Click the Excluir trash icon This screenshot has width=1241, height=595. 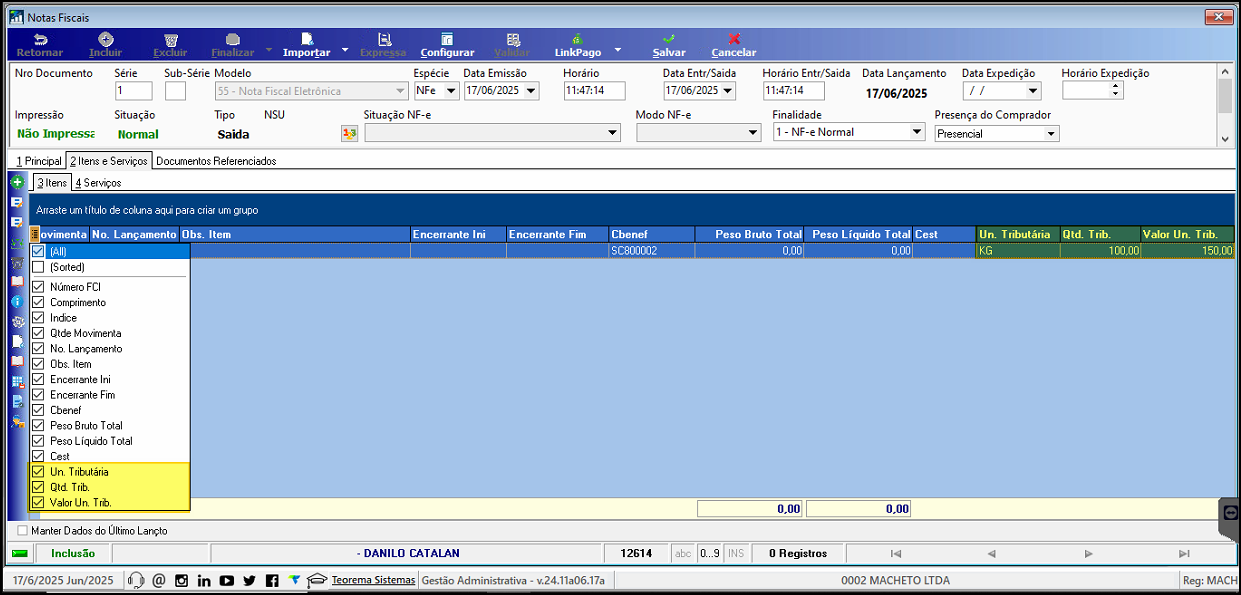170,39
